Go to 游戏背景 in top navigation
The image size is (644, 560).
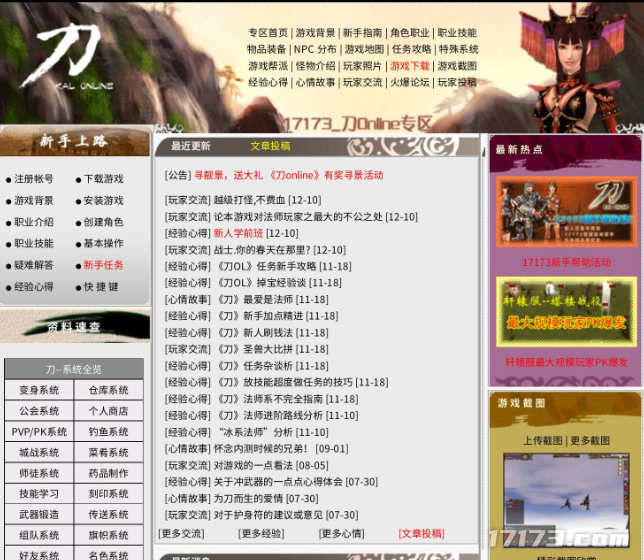[x=315, y=33]
